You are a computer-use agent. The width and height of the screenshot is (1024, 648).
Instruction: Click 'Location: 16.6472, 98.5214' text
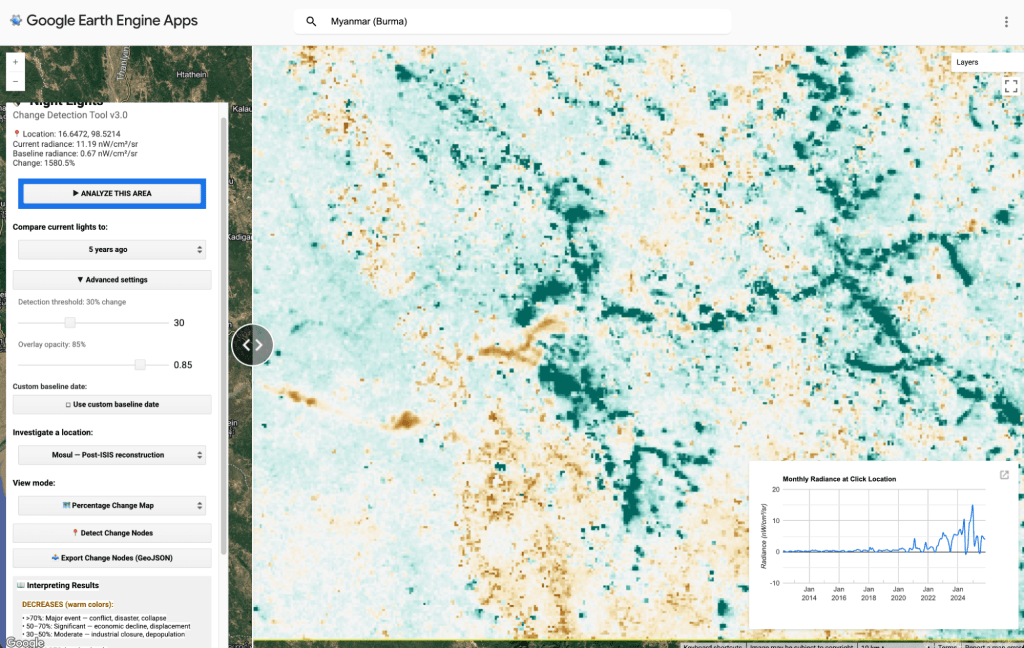tap(71, 134)
